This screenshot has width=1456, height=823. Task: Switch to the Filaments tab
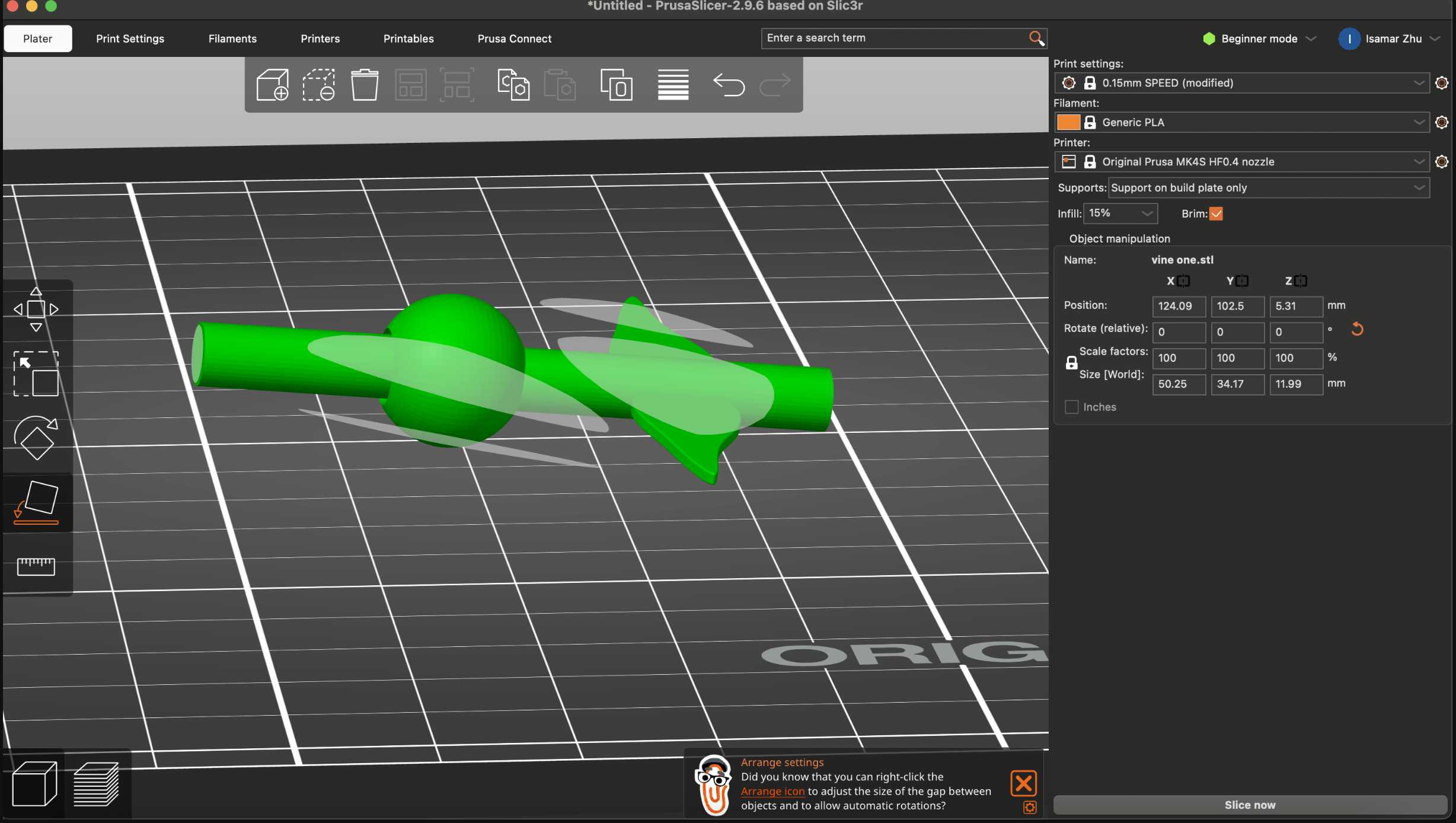(x=232, y=39)
